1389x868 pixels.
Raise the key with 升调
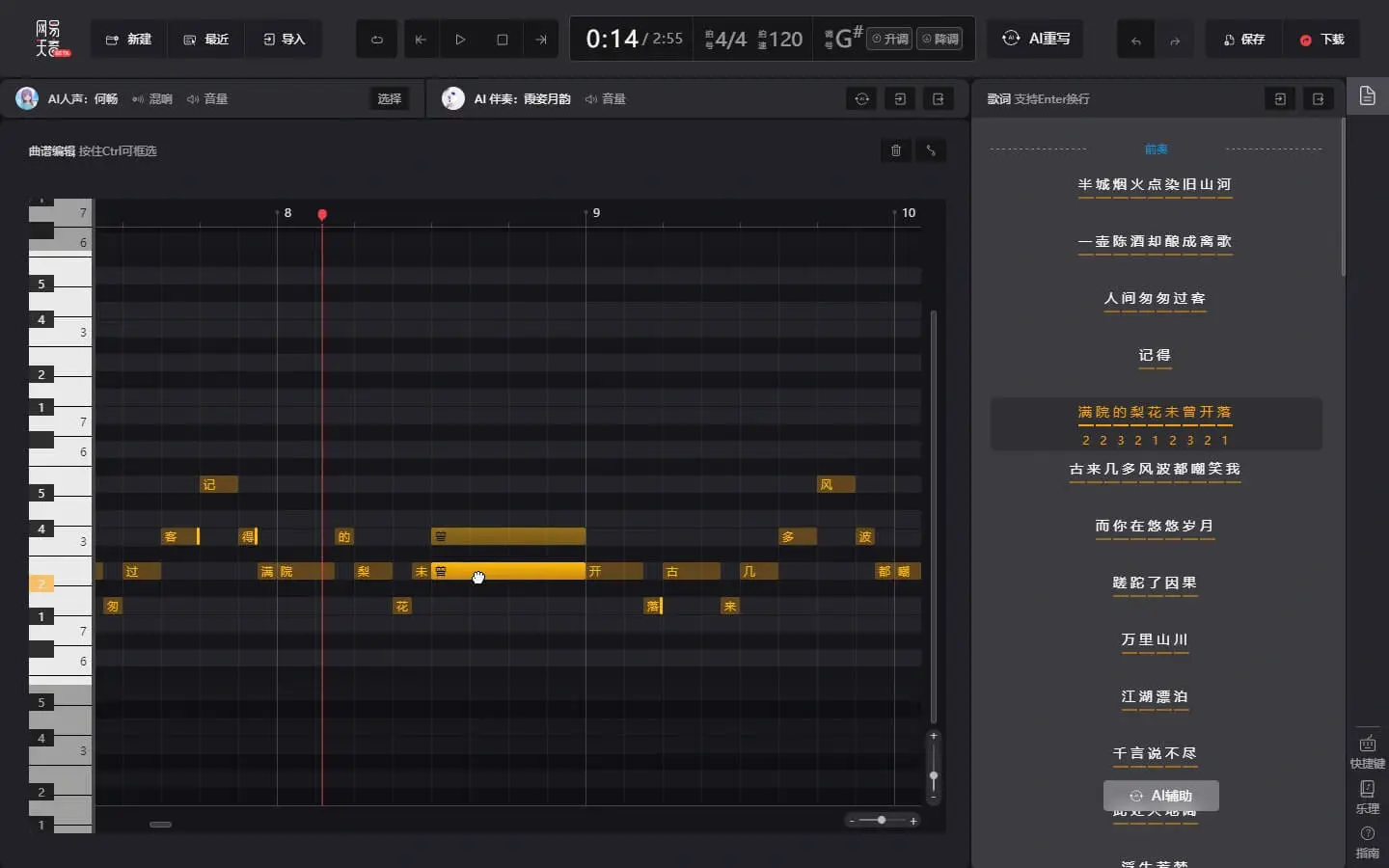889,40
